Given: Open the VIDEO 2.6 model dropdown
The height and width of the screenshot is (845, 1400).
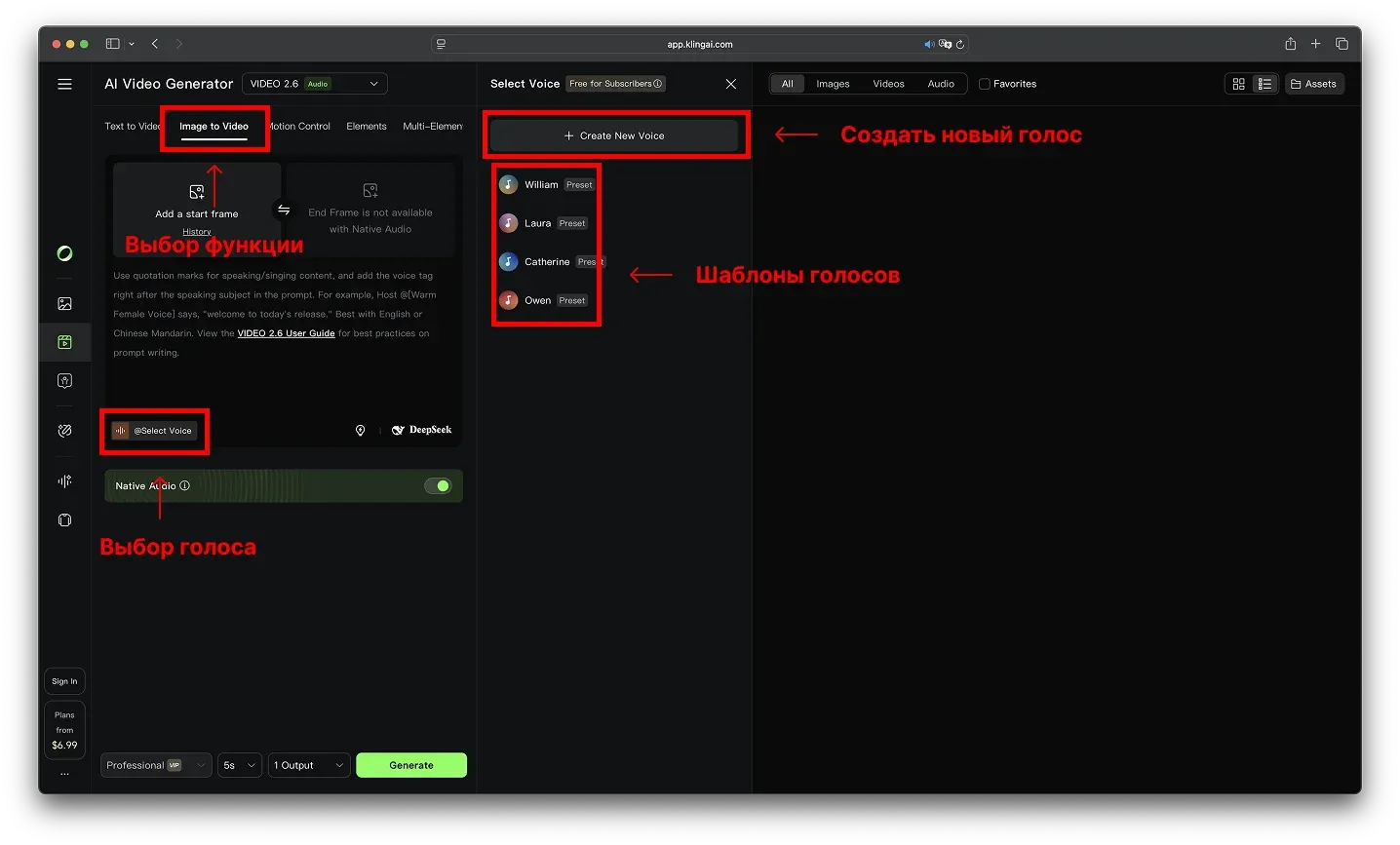Looking at the screenshot, I should tap(314, 83).
